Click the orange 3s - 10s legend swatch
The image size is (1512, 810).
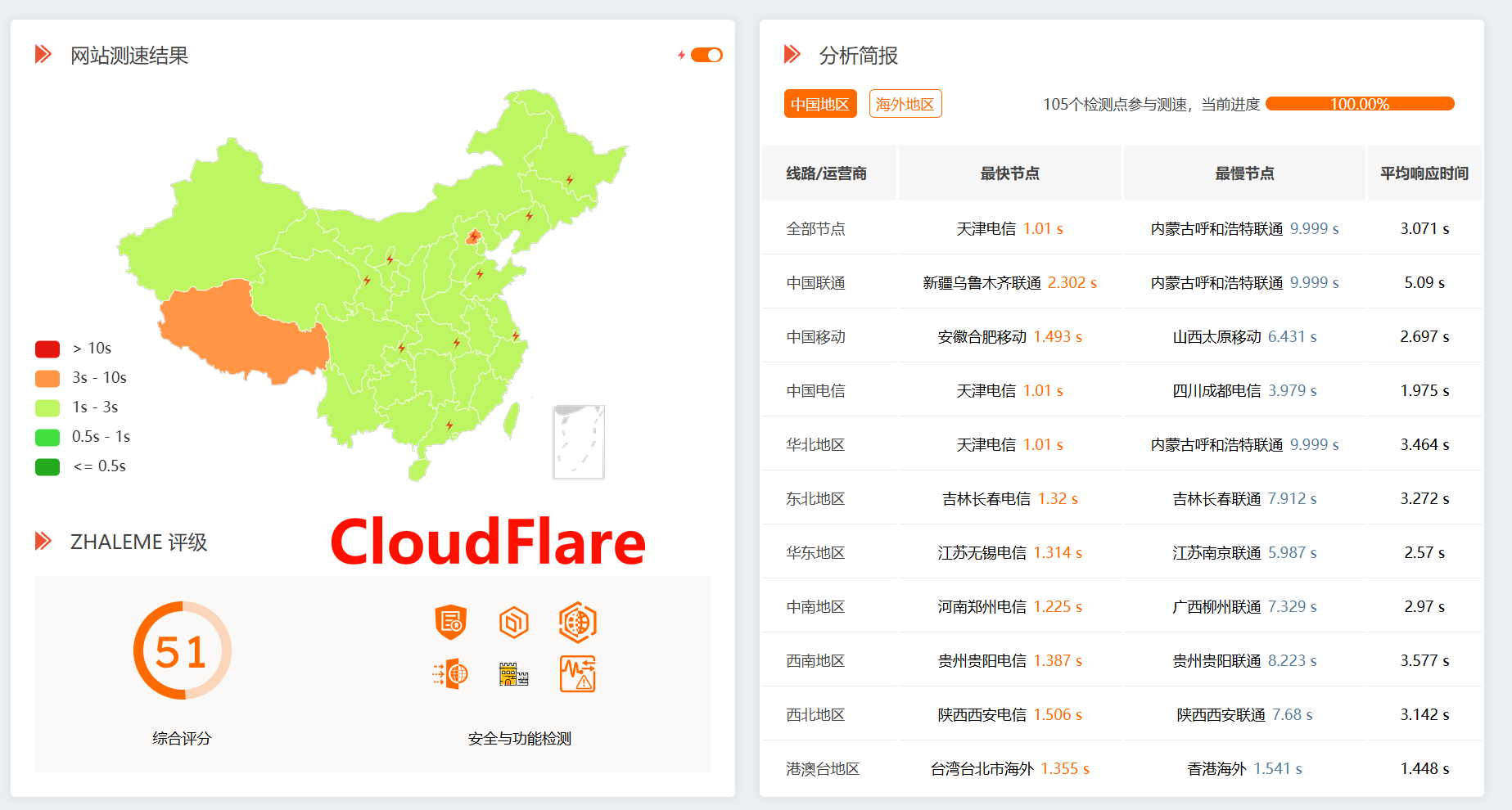point(47,378)
